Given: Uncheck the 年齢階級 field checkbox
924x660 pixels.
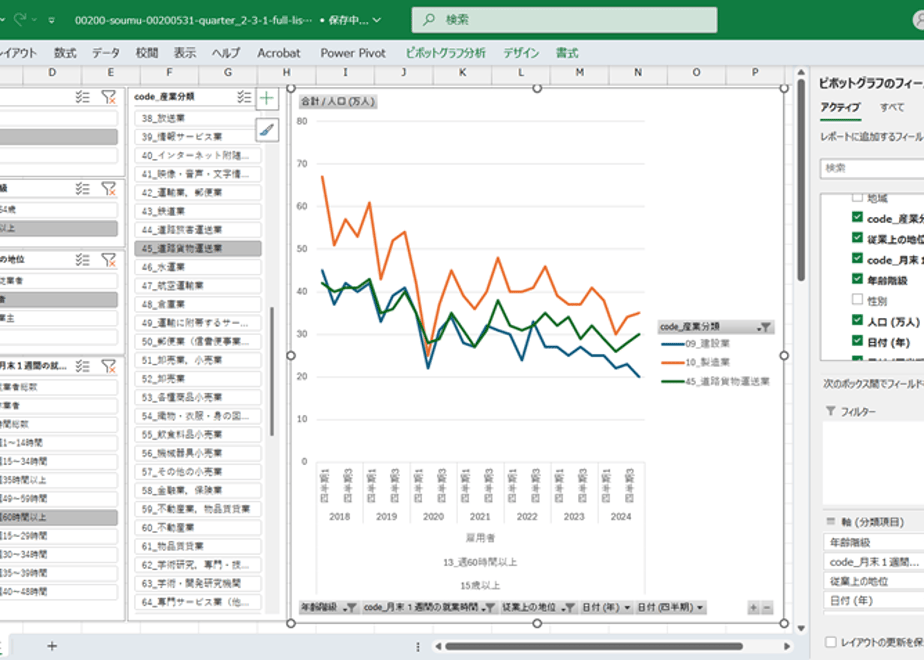Looking at the screenshot, I should pyautogui.click(x=857, y=279).
